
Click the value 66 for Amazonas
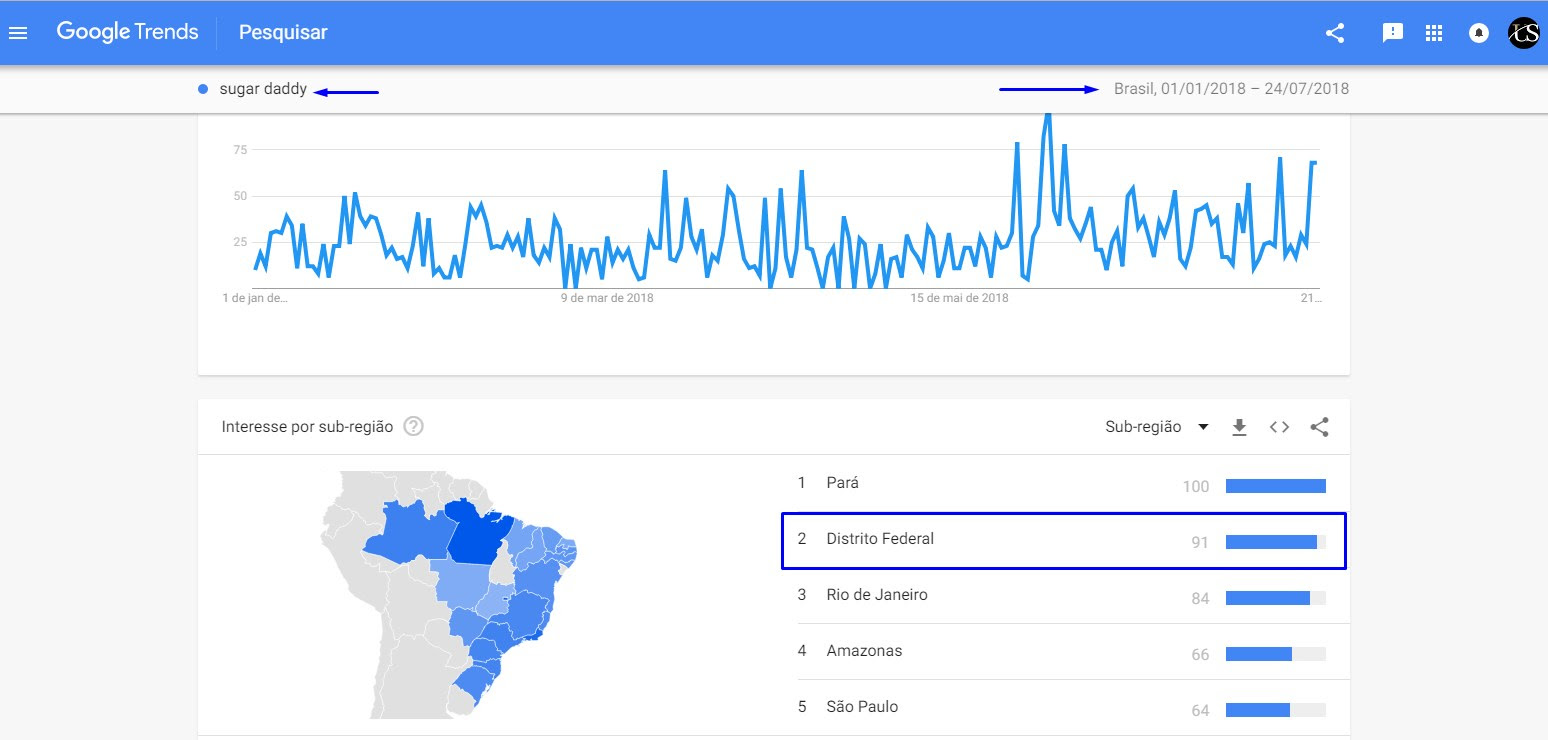click(x=1200, y=655)
